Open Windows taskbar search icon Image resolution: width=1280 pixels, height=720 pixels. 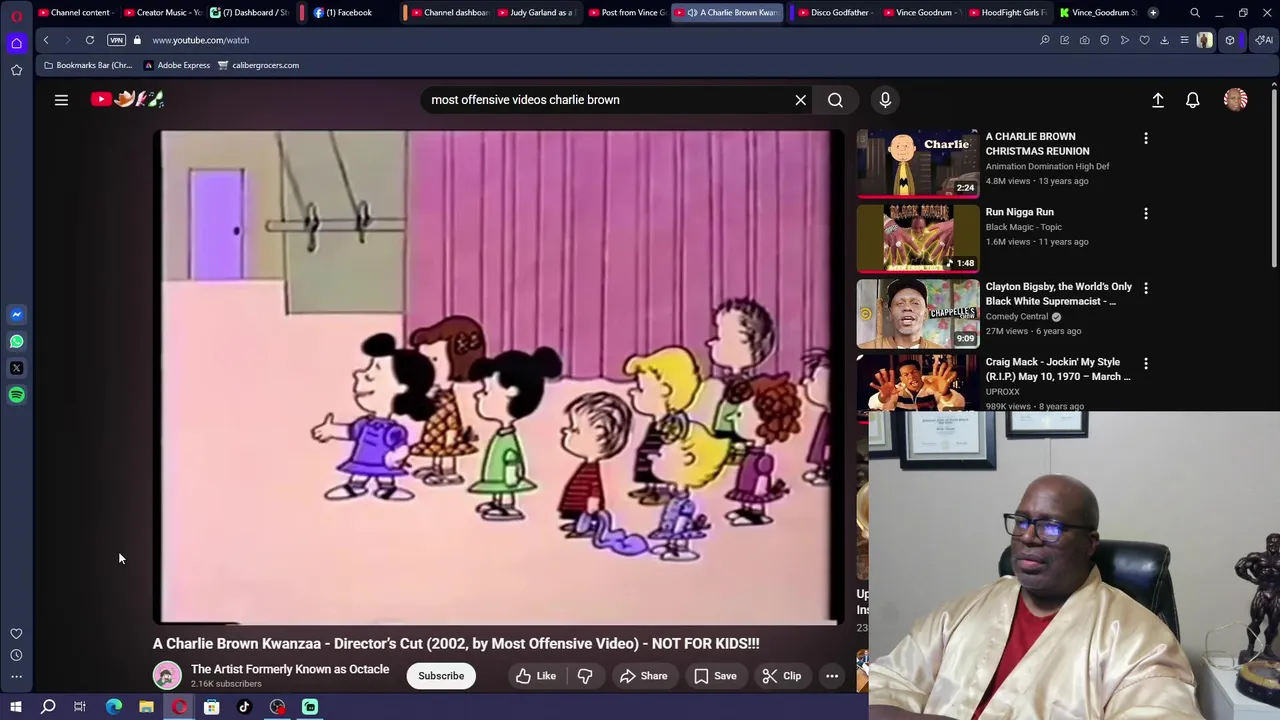48,707
